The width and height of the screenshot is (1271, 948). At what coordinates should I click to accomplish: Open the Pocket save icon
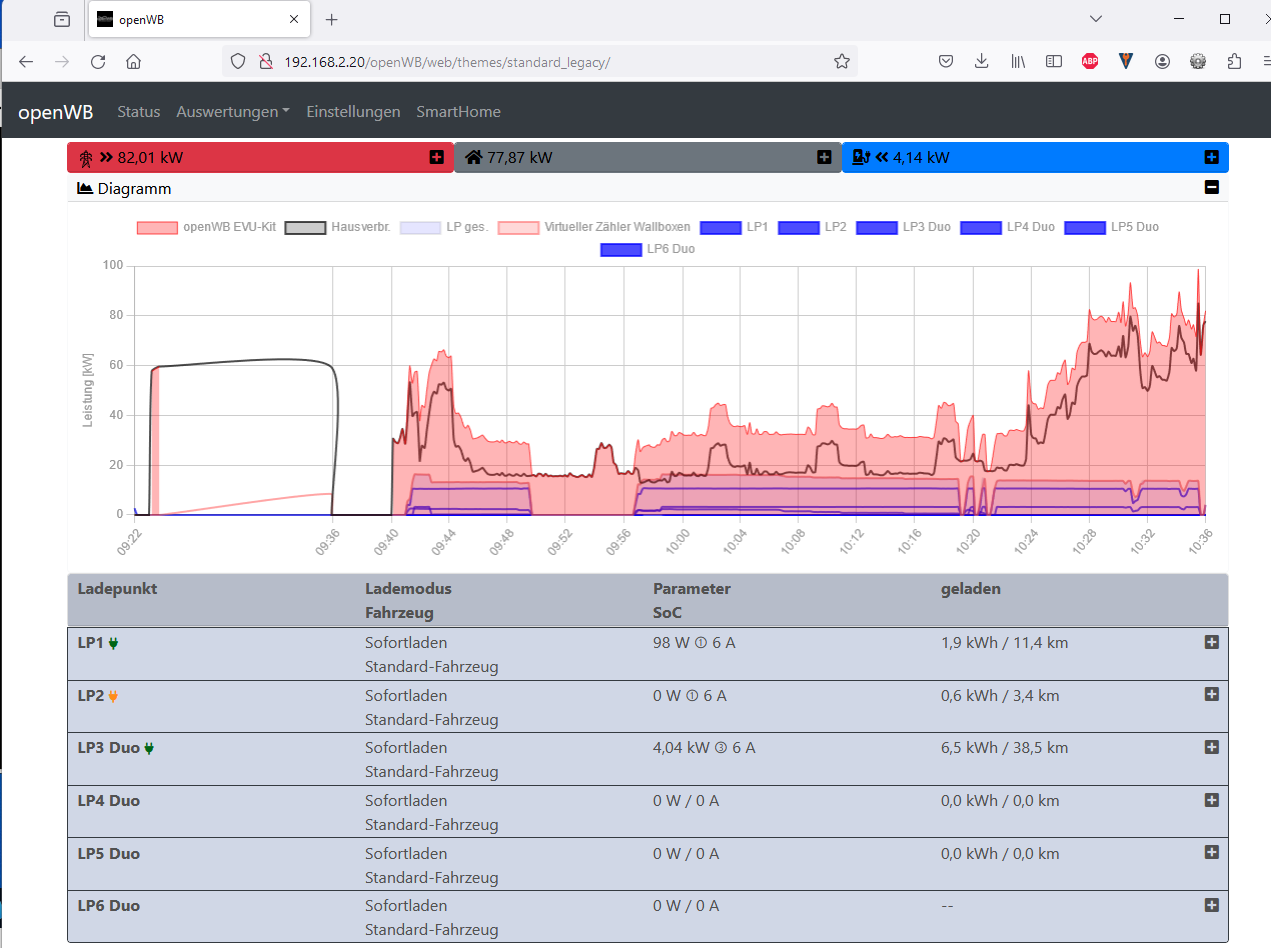[946, 61]
